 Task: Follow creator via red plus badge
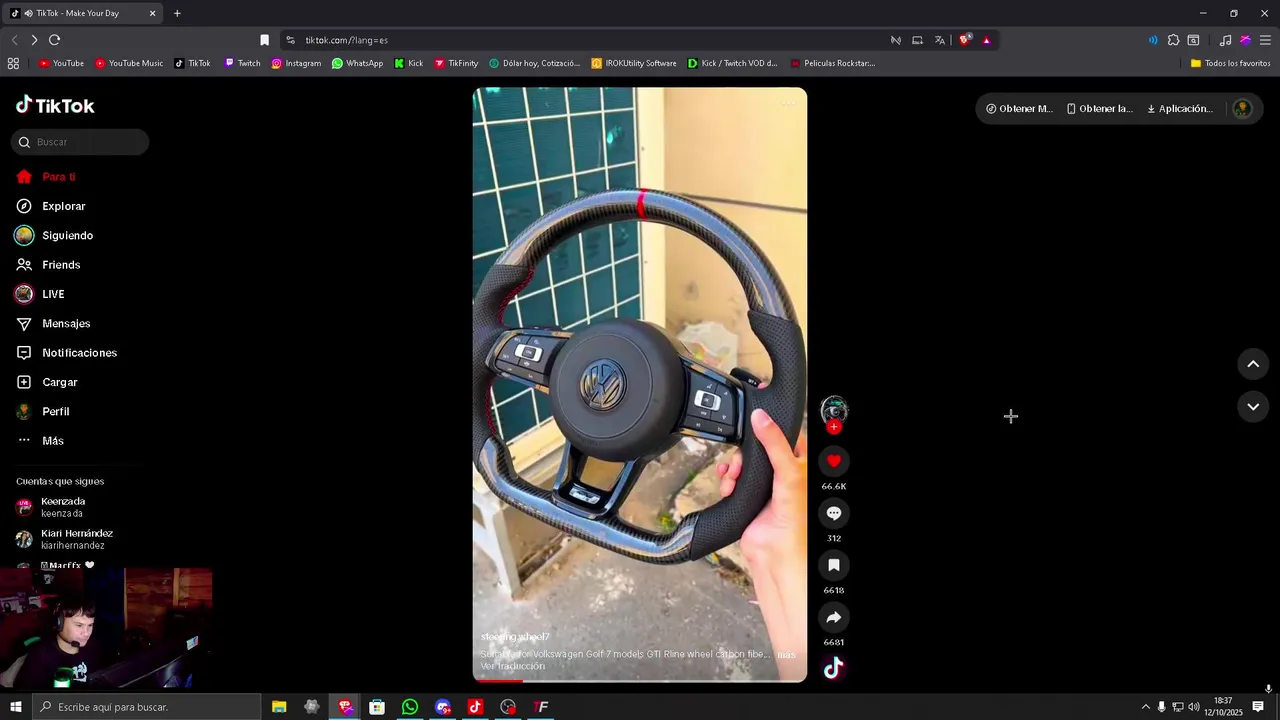coord(834,427)
